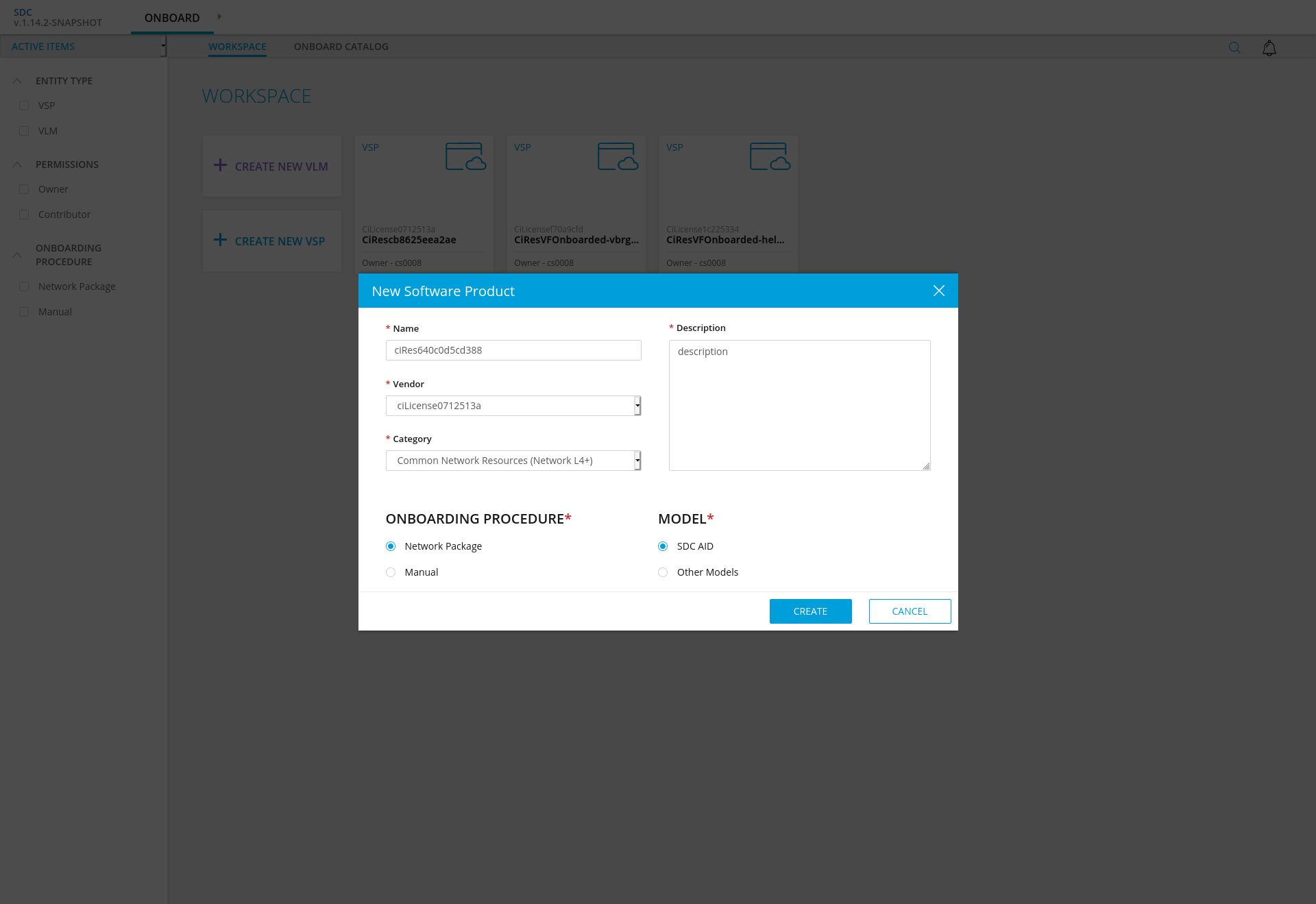
Task: Open the Workspace tab
Action: pyautogui.click(x=237, y=47)
